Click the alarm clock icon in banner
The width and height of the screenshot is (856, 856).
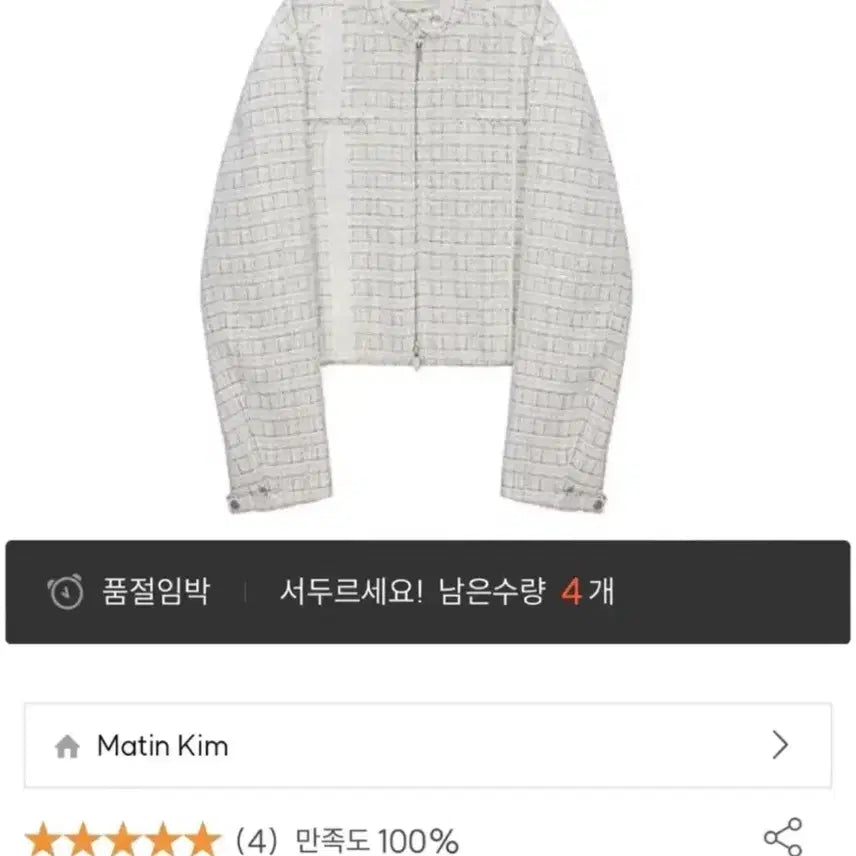tap(63, 589)
